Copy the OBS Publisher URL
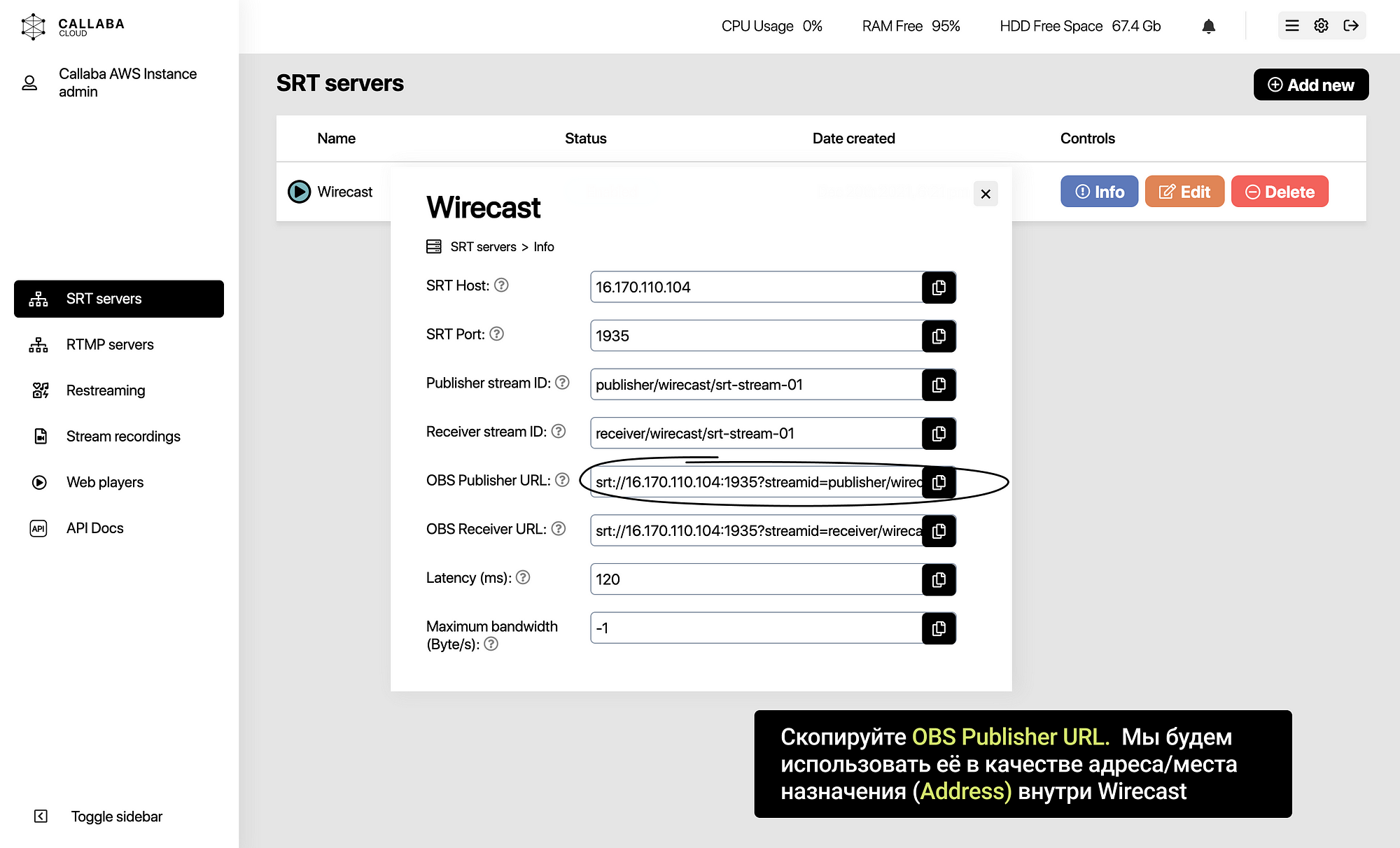The height and width of the screenshot is (848, 1400). (x=939, y=482)
